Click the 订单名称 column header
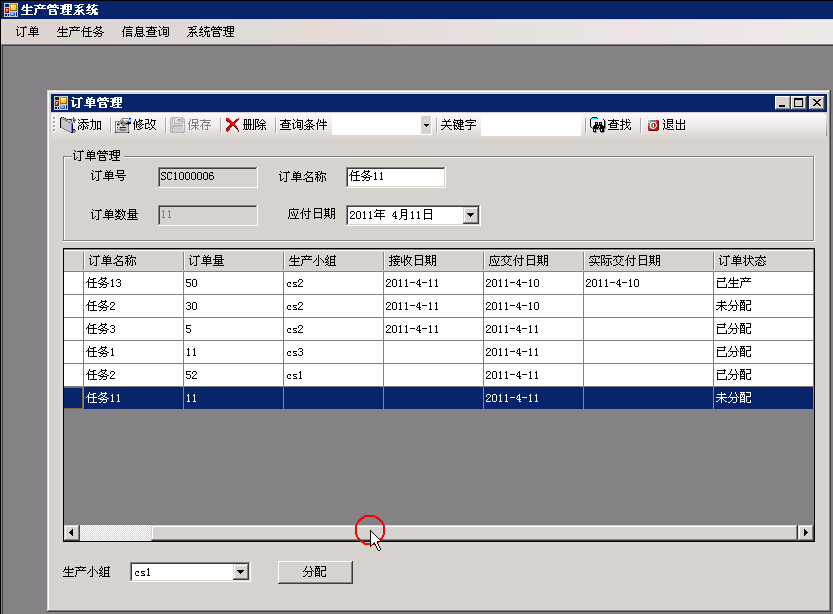The image size is (833, 614). pos(133,261)
